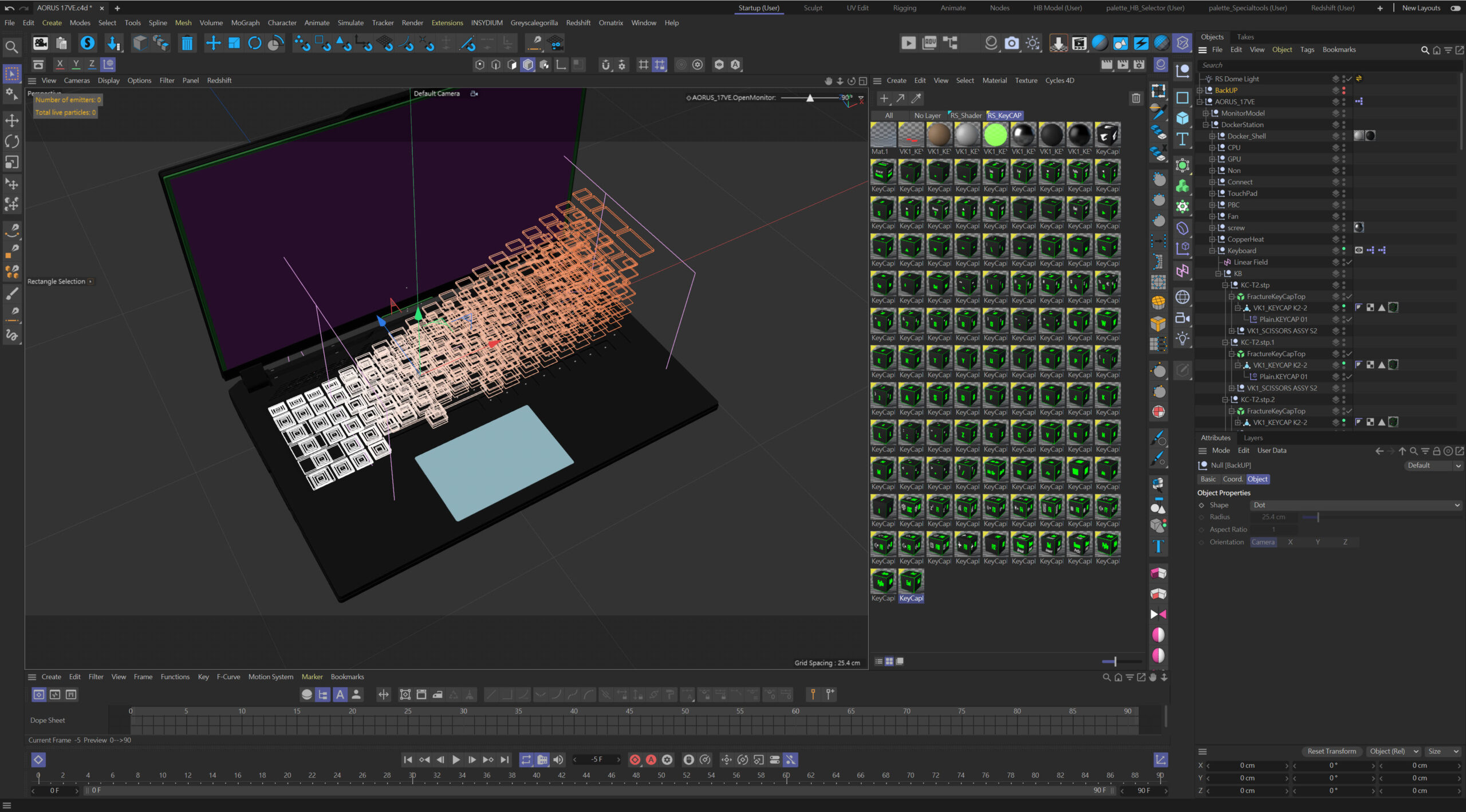Open the MoGraph menu

pyautogui.click(x=245, y=23)
